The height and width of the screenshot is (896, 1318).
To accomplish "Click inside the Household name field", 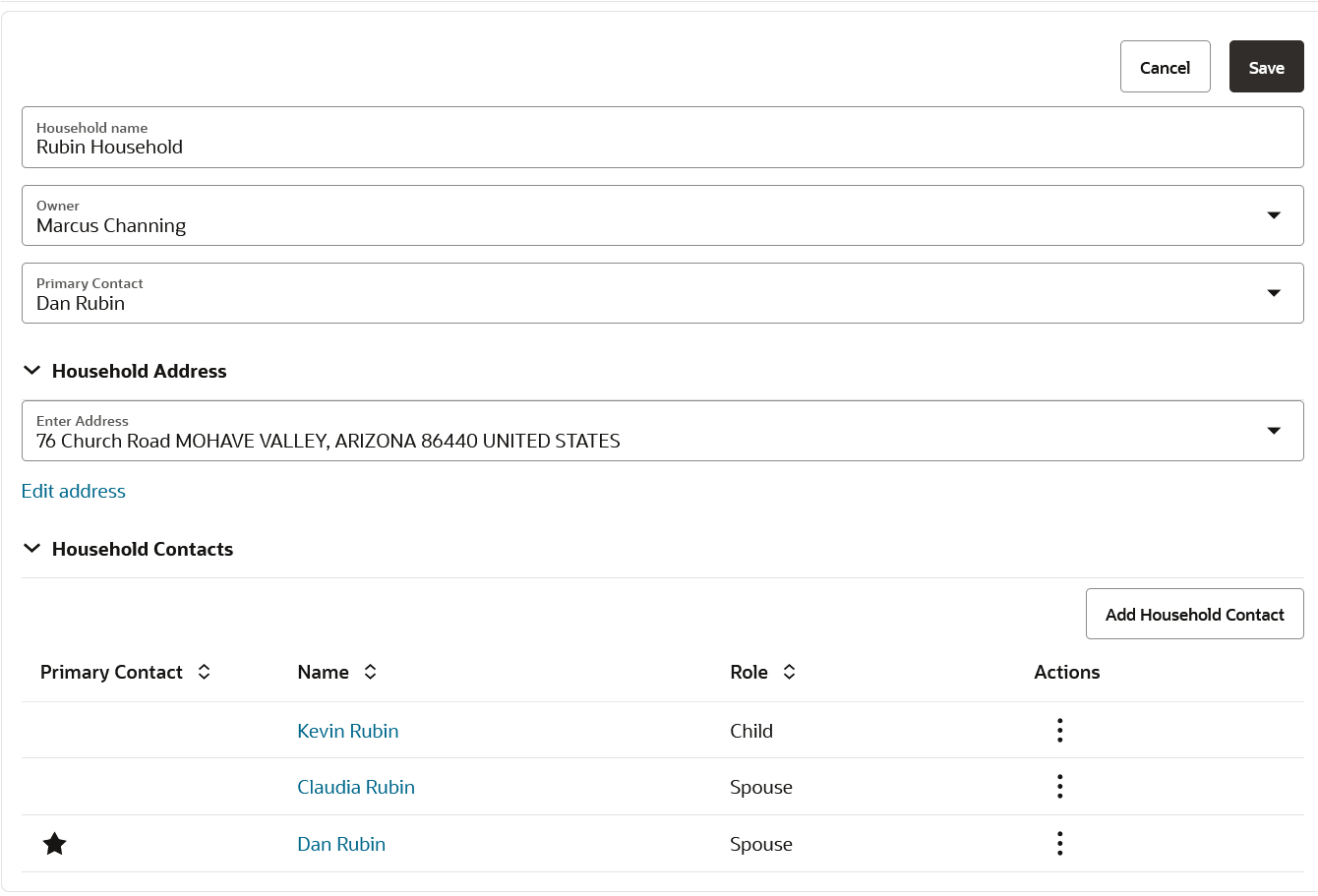I will [x=659, y=147].
